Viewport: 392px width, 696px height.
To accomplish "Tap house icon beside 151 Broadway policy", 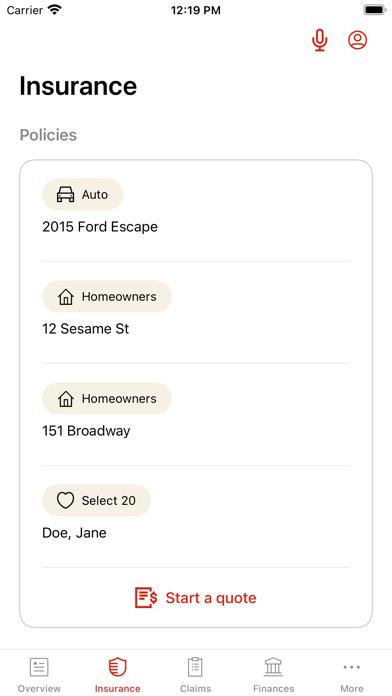I will (x=66, y=399).
